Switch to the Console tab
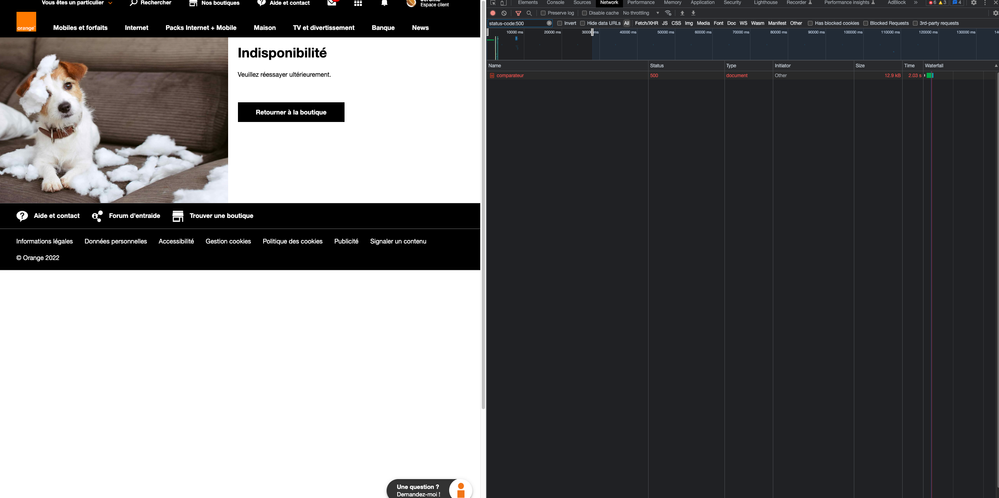Image resolution: width=999 pixels, height=498 pixels. click(555, 3)
